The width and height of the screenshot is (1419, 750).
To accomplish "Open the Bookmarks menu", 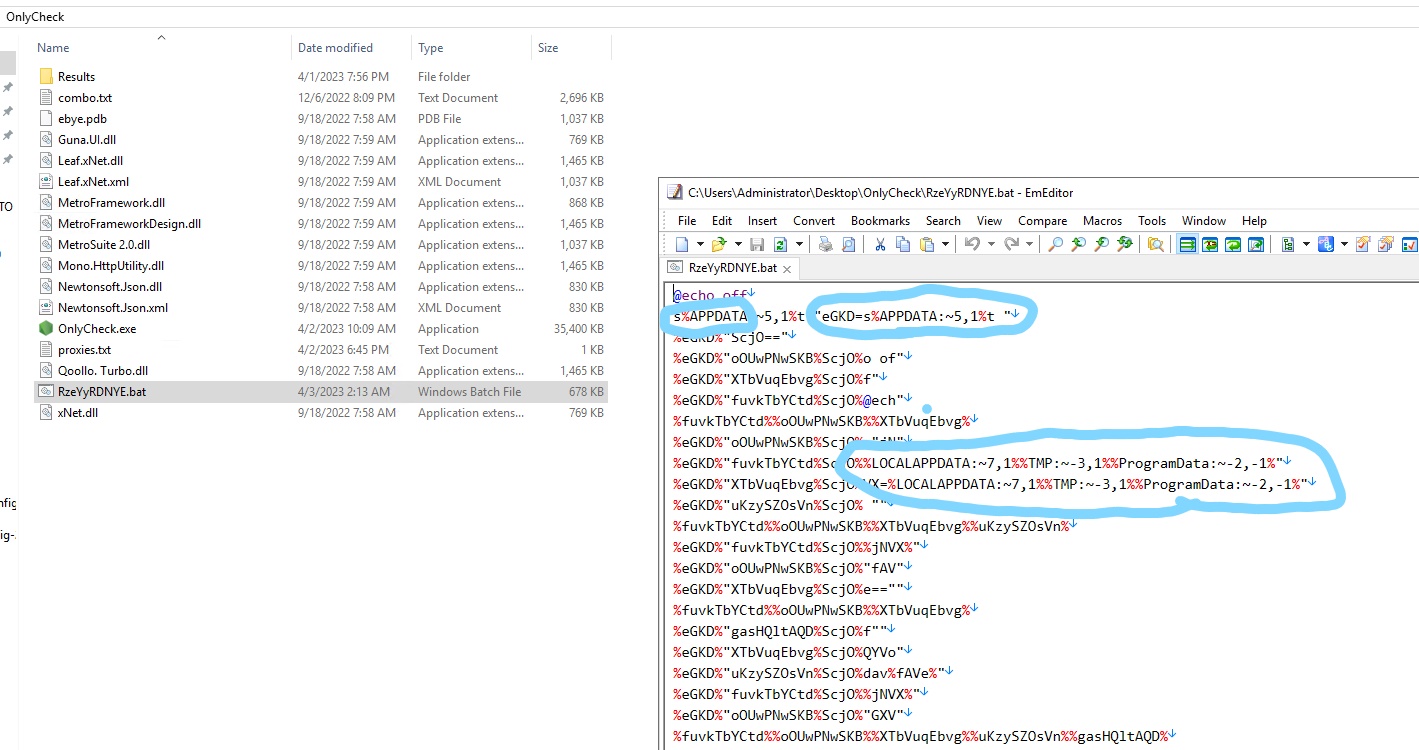I will point(880,220).
